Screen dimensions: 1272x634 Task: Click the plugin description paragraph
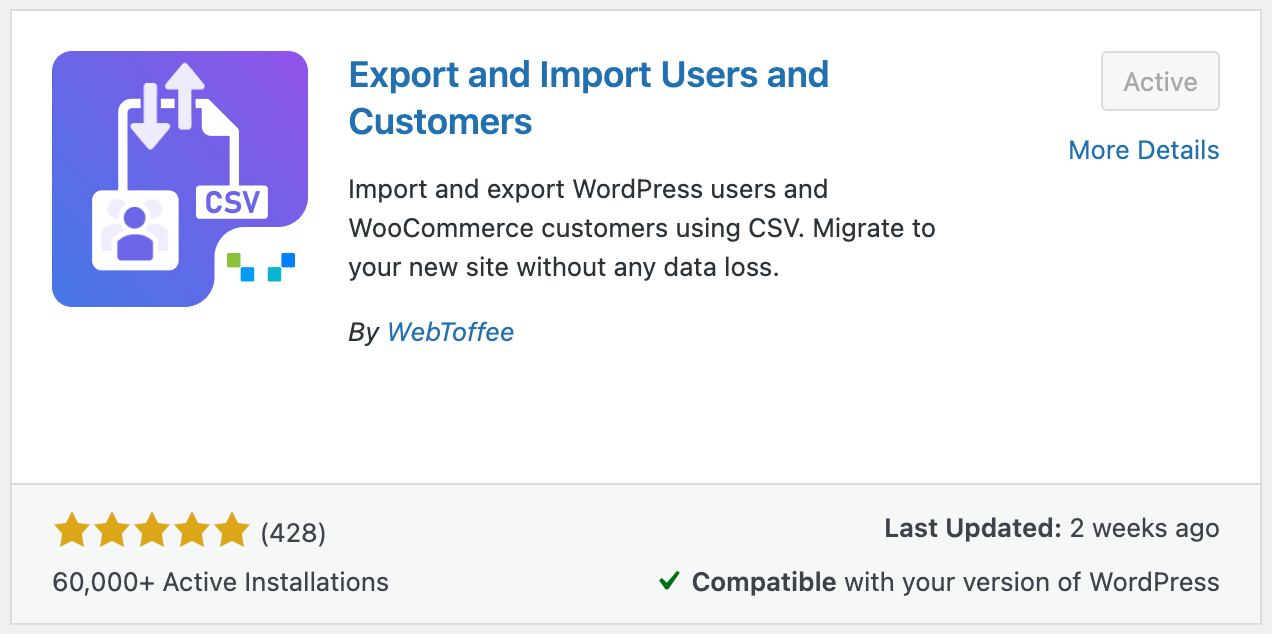coord(642,228)
